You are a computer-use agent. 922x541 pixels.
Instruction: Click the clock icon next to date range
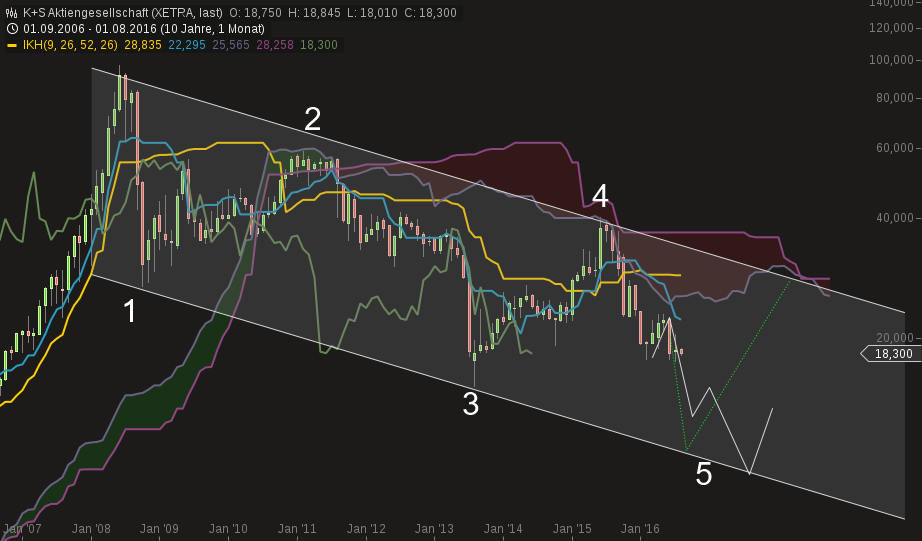[12, 28]
